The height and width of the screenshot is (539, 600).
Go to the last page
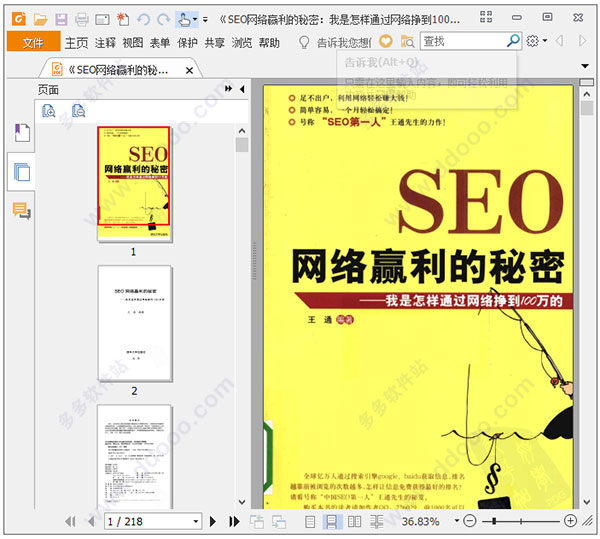(234, 521)
